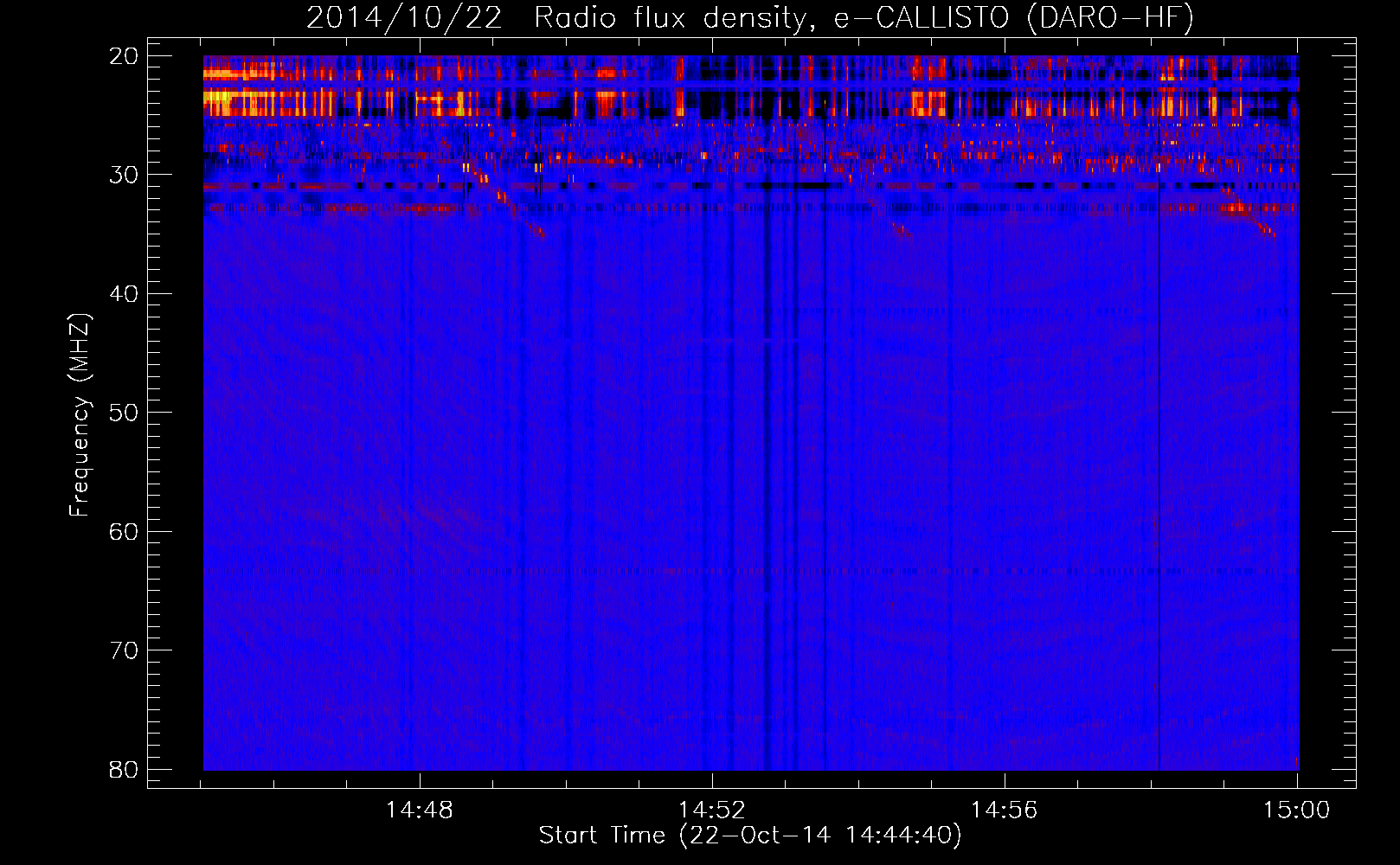
Task: Click the 14:48 time tick label
Action: click(x=420, y=811)
